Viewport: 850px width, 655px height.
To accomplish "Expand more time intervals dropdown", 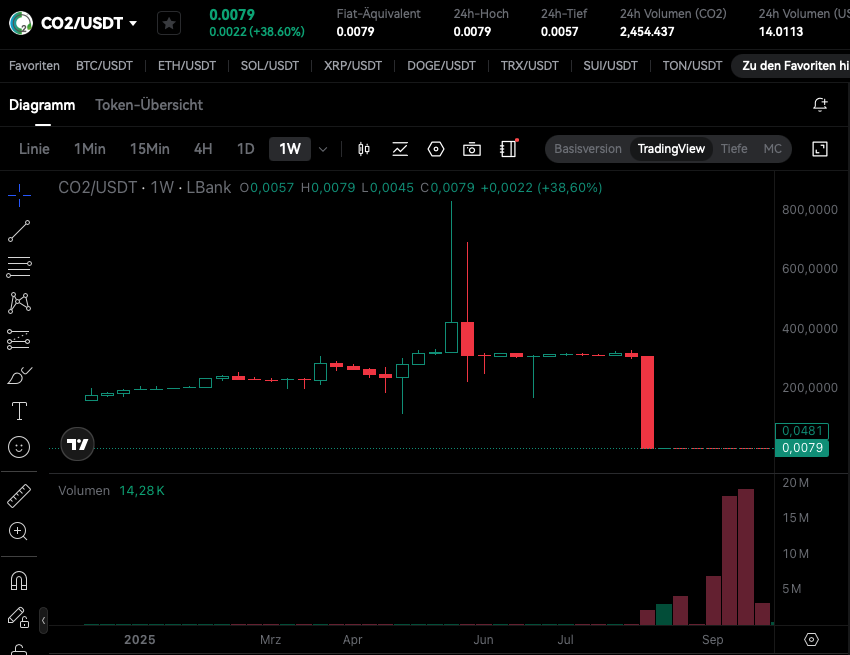I will tap(323, 149).
